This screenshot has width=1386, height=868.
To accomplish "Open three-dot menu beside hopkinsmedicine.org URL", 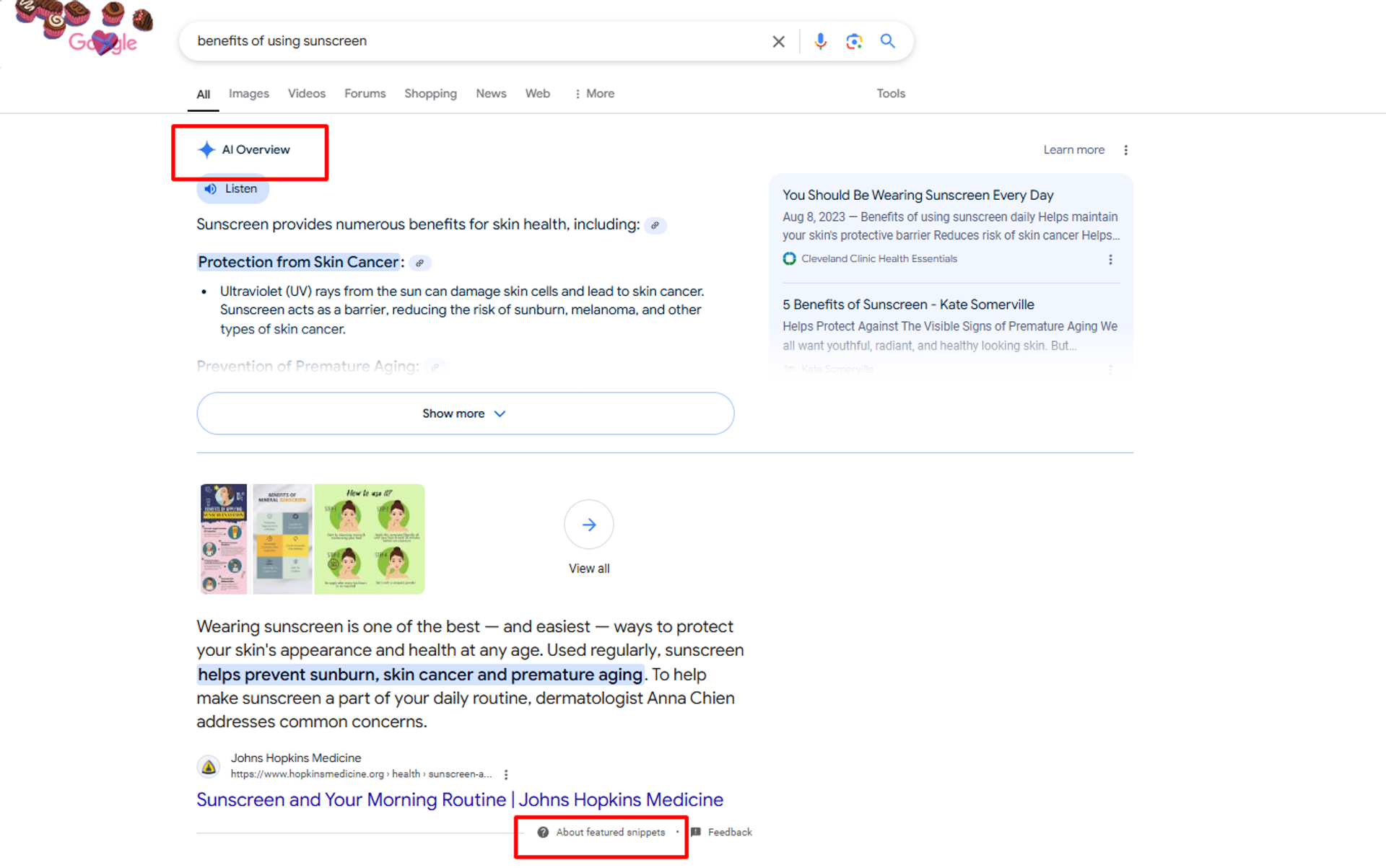I will click(506, 774).
